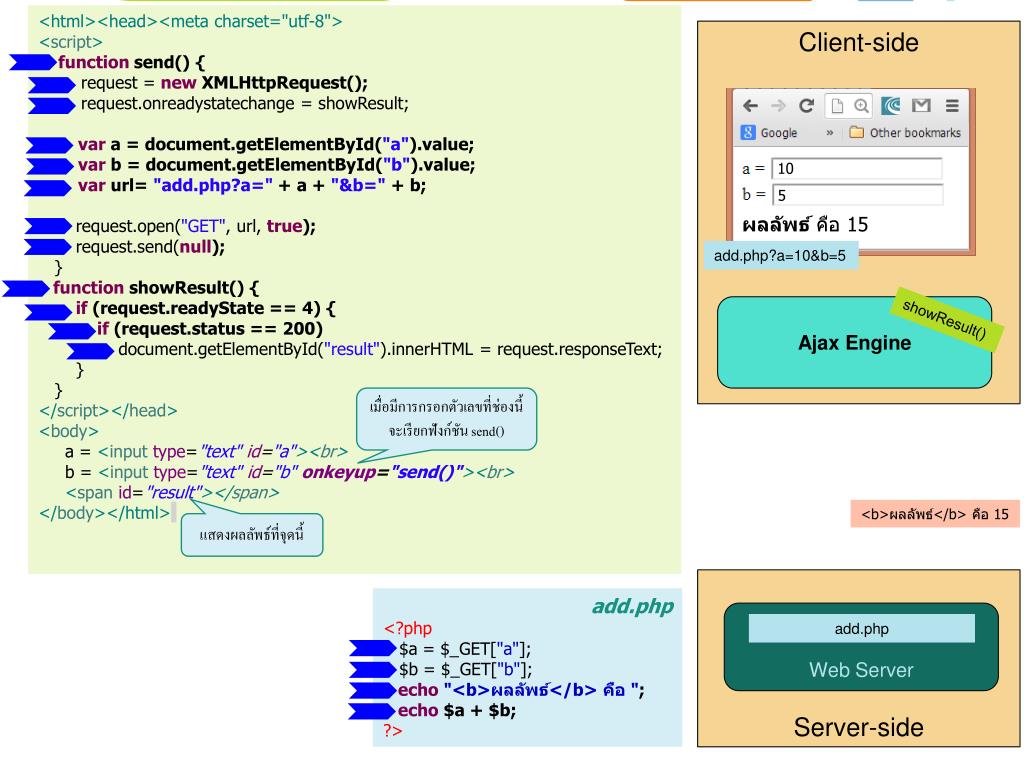Screen dimensions: 1024x768
Task: Click the "request.onreadystatechange = showResult;" line
Action: (244, 103)
